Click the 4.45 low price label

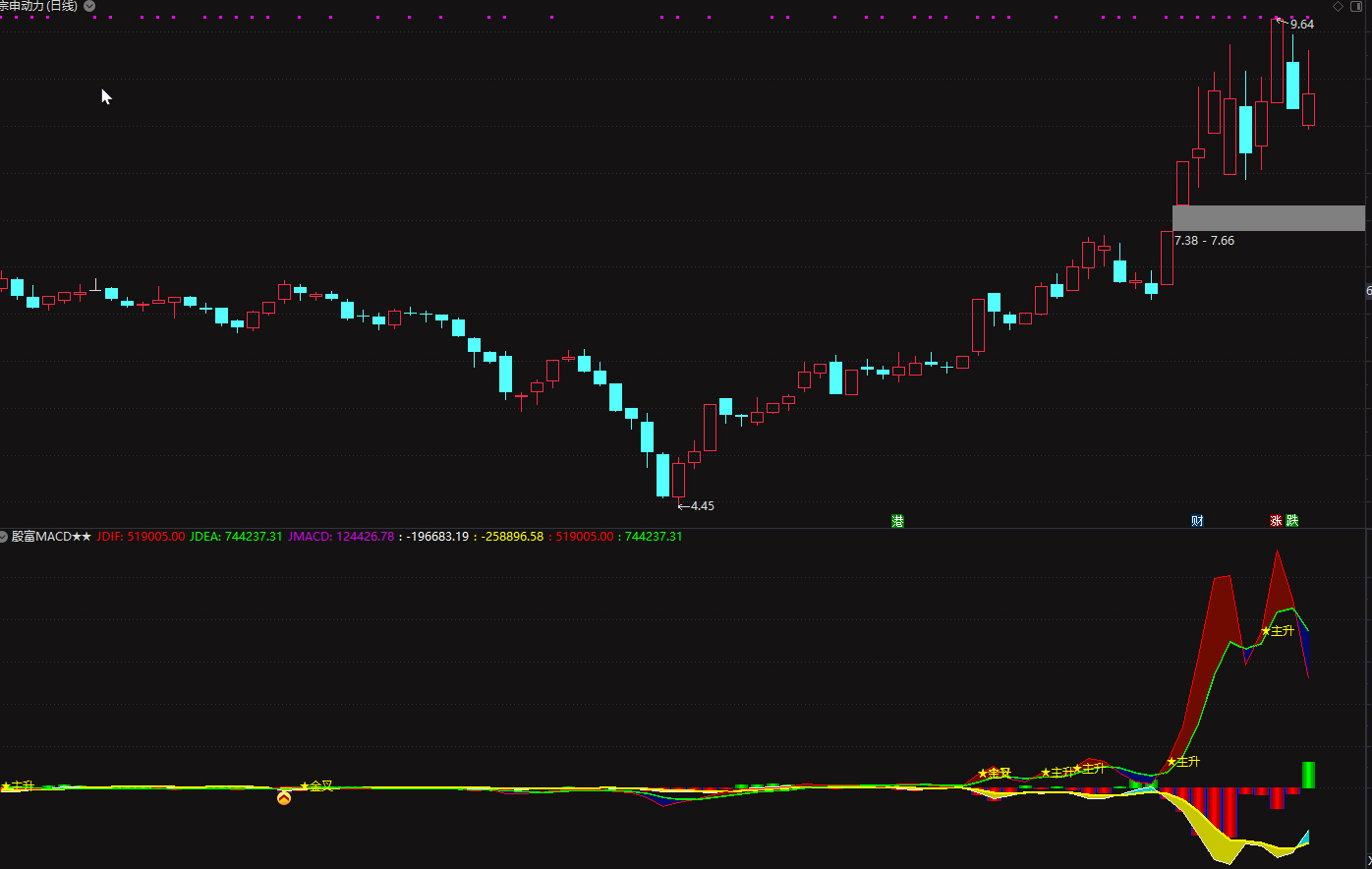pyautogui.click(x=702, y=506)
